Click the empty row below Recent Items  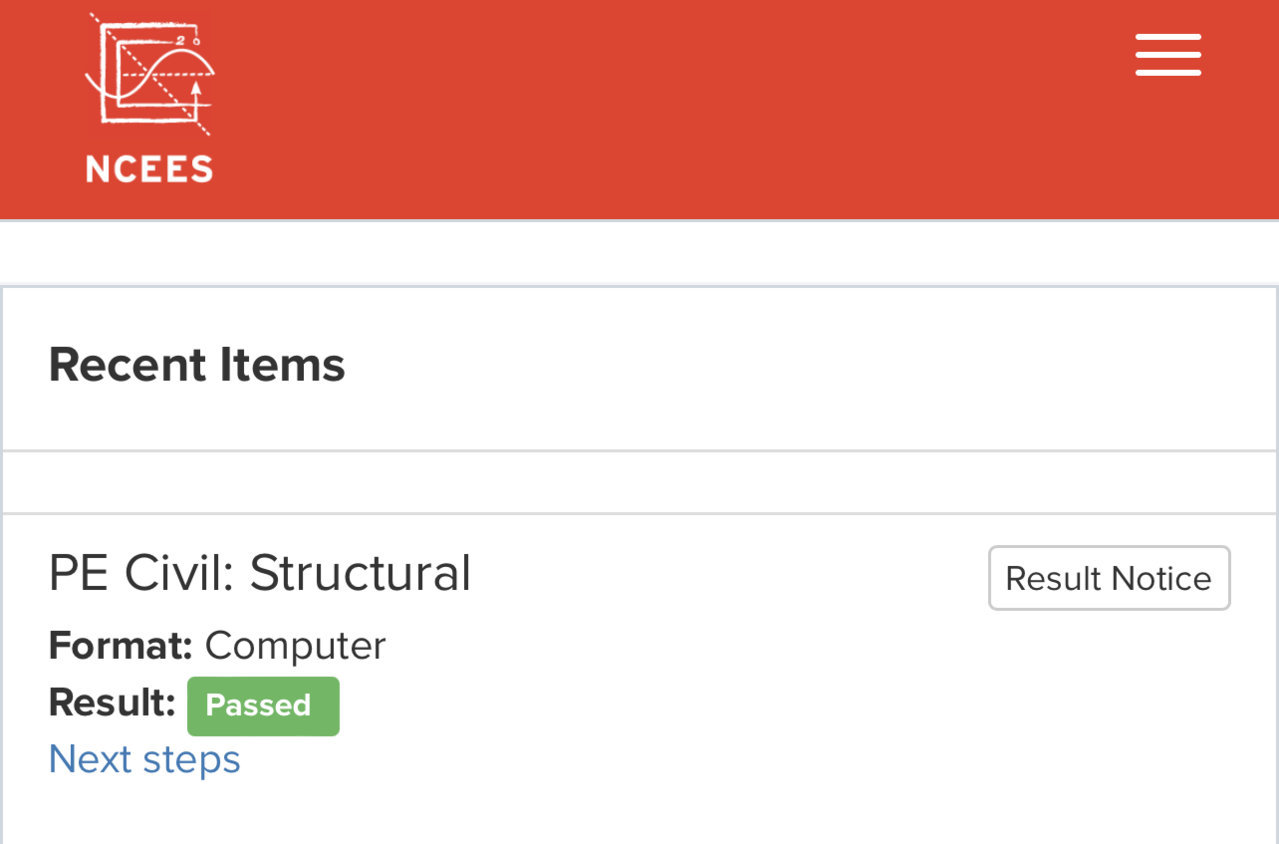pyautogui.click(x=639, y=482)
